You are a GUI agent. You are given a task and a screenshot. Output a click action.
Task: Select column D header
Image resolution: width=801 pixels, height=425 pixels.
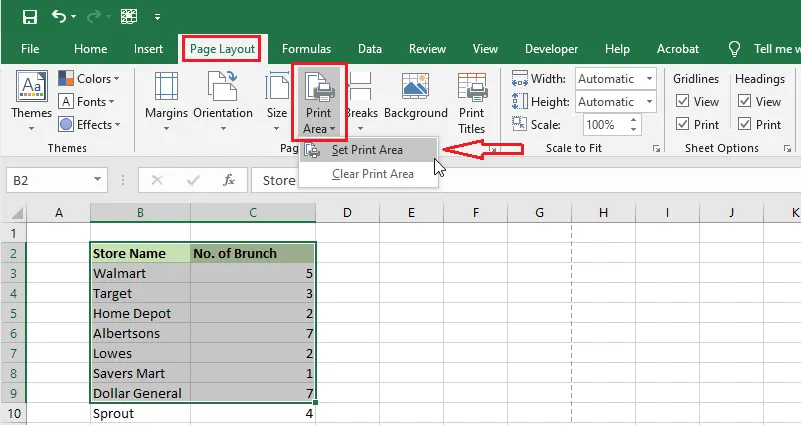(x=347, y=213)
